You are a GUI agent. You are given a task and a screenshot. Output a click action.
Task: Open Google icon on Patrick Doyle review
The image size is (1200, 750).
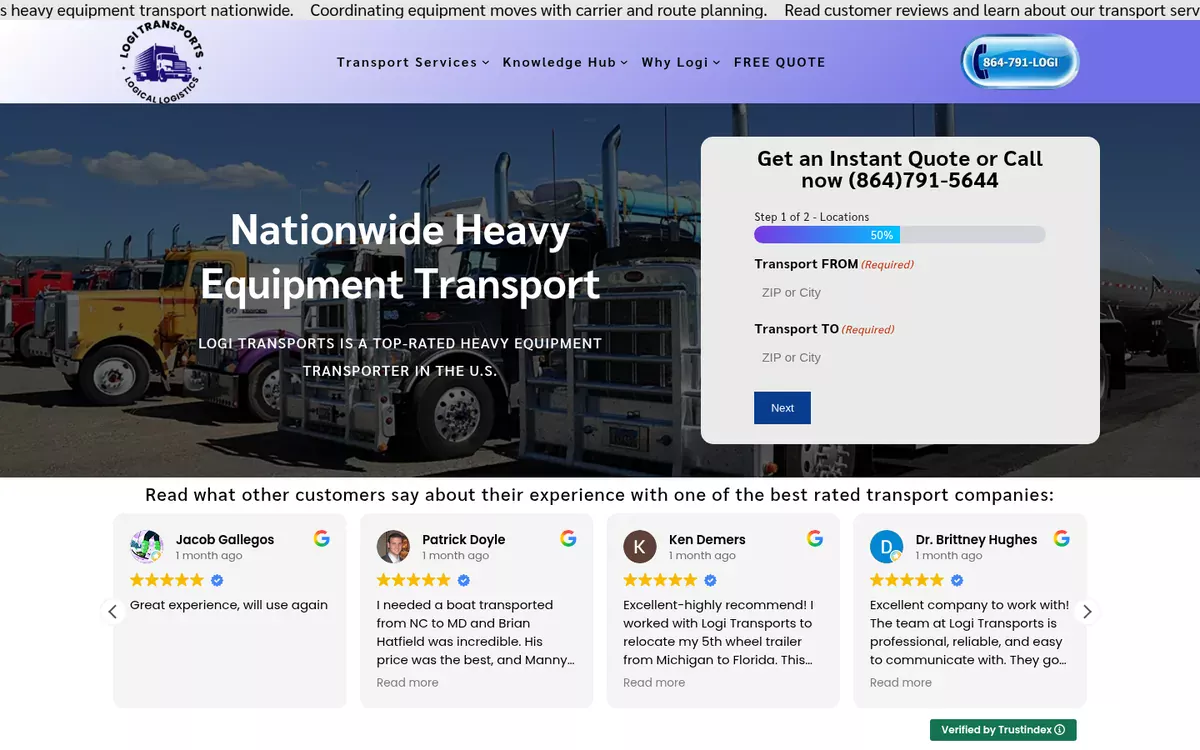[x=568, y=539]
